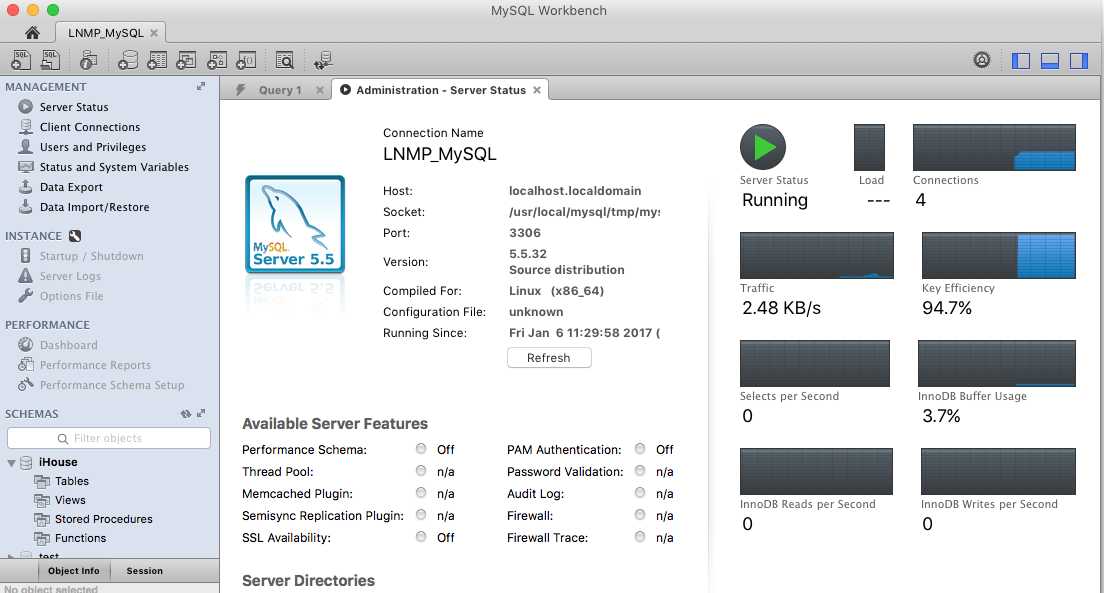Open Server Status in Management
1104x593 pixels.
point(74,107)
